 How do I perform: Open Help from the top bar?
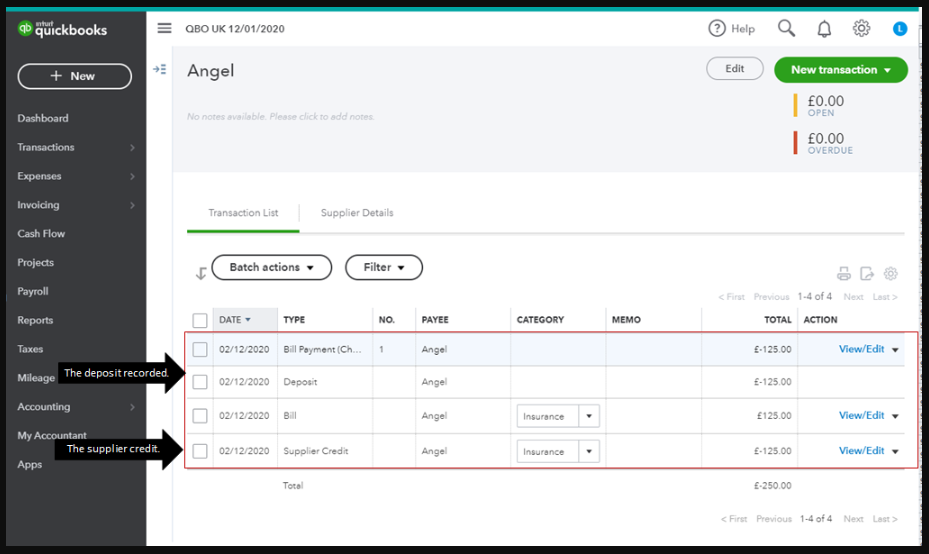[x=731, y=28]
